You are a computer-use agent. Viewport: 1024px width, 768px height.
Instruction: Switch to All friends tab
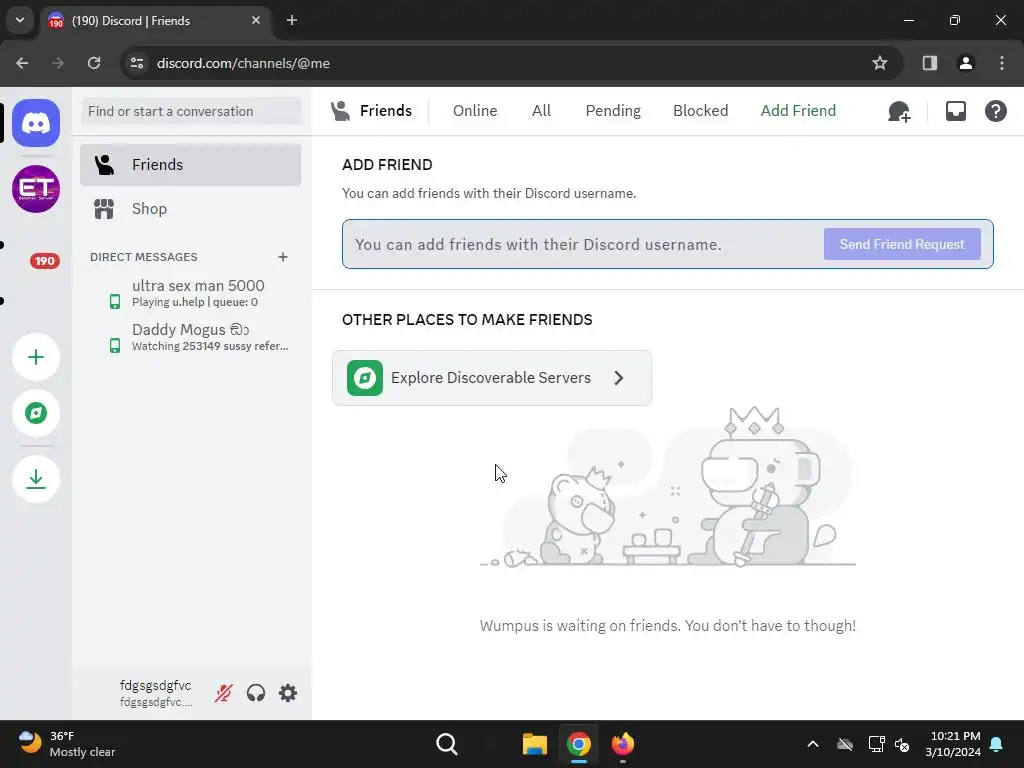coord(541,111)
